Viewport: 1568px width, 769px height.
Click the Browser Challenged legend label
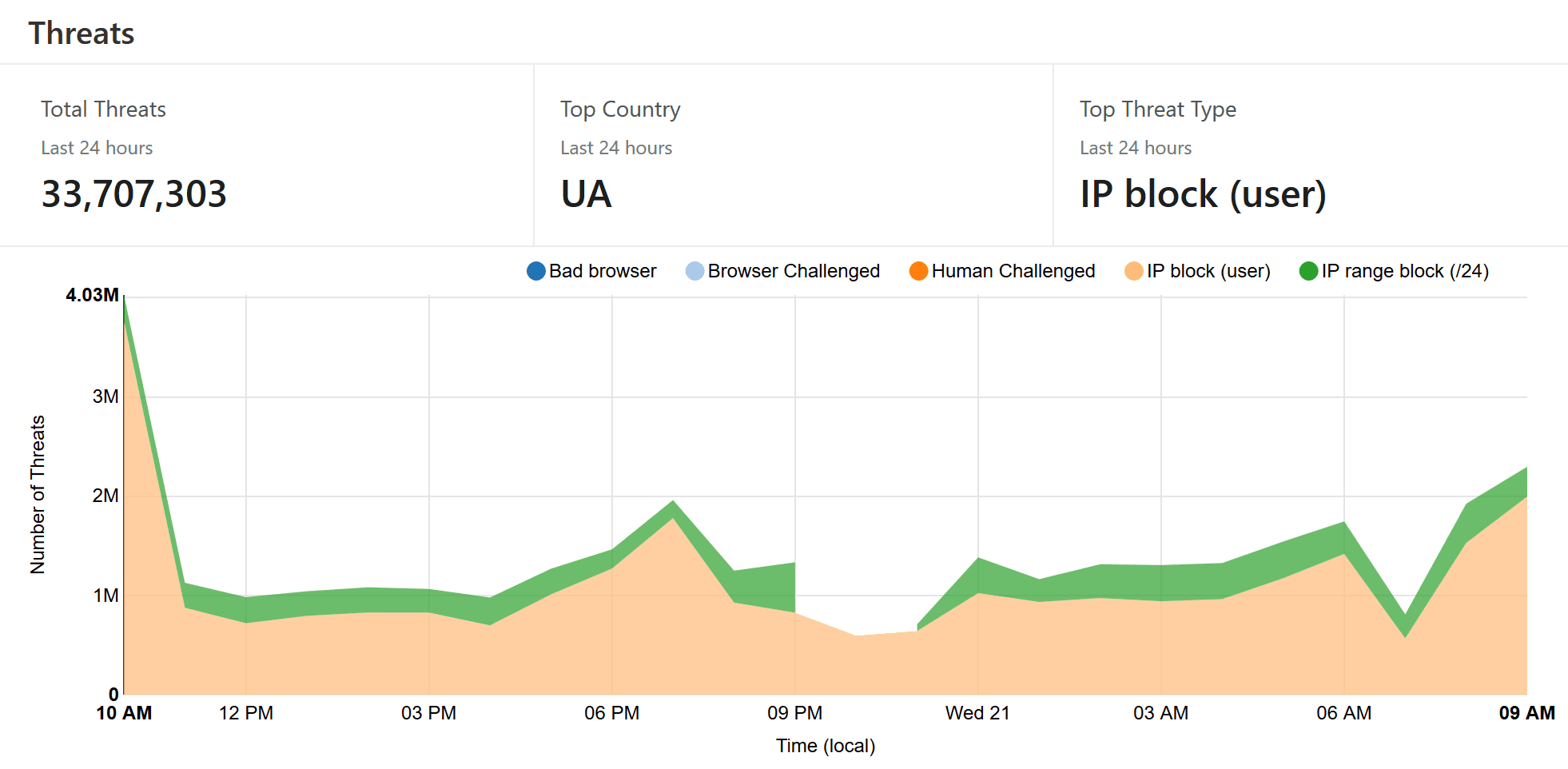coord(794,271)
